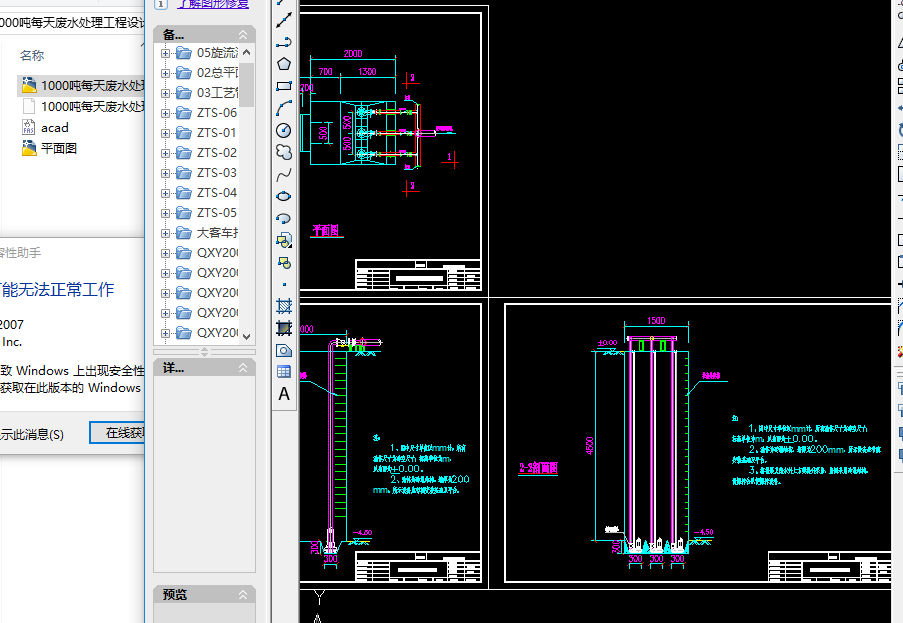Expand the 02总平 folder node
Image resolution: width=903 pixels, height=623 pixels.
pos(165,73)
